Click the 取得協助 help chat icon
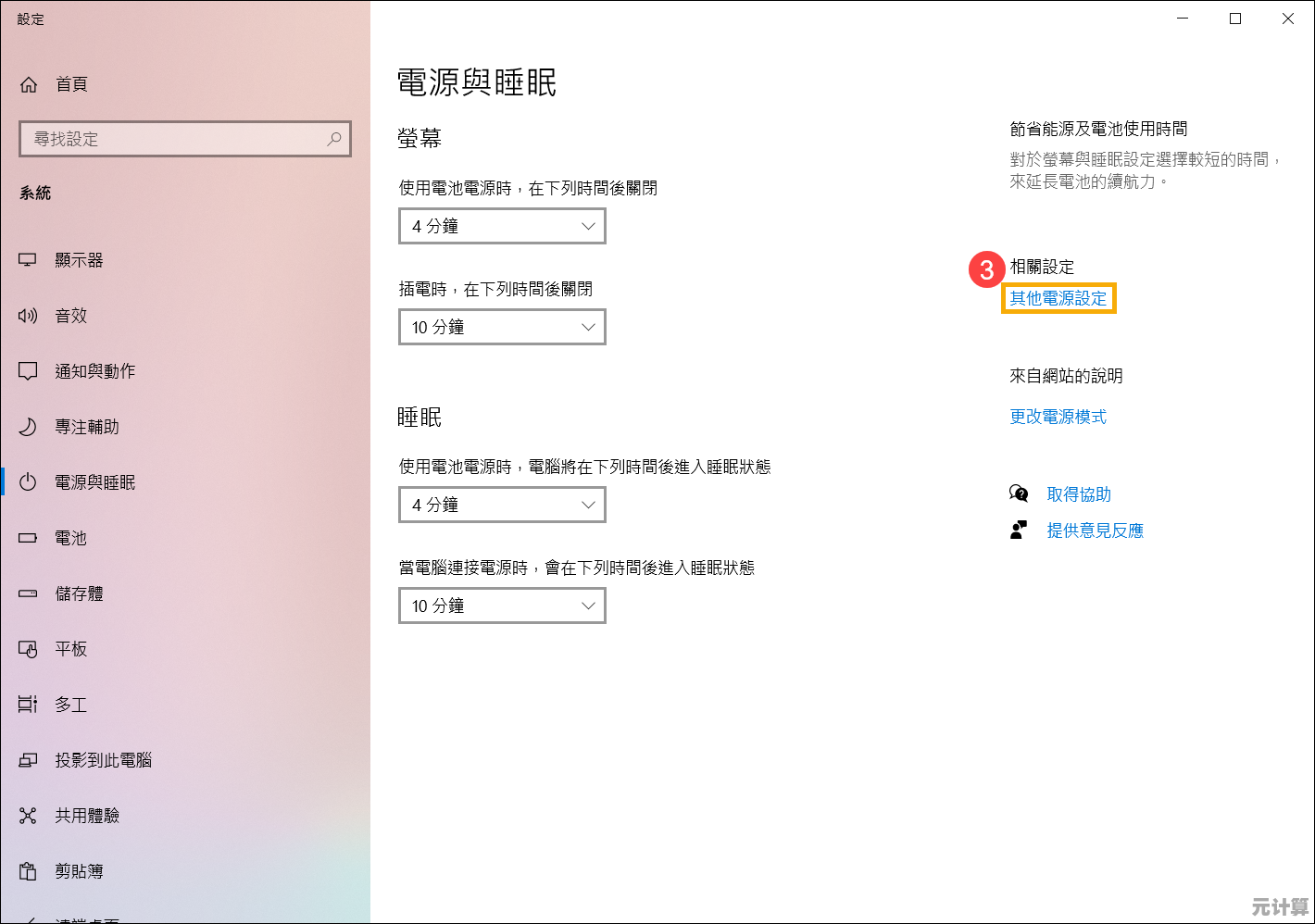Screen dimensions: 1315x924 tap(1019, 493)
